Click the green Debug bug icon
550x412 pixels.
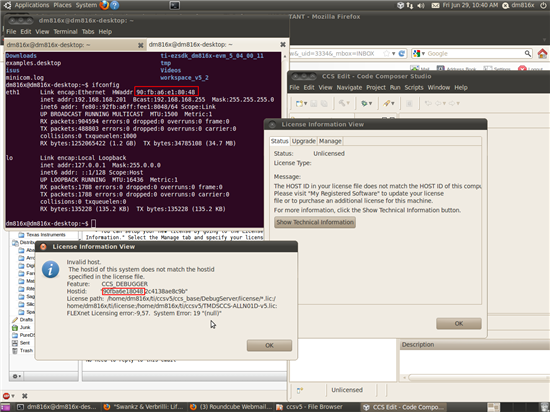point(364,103)
